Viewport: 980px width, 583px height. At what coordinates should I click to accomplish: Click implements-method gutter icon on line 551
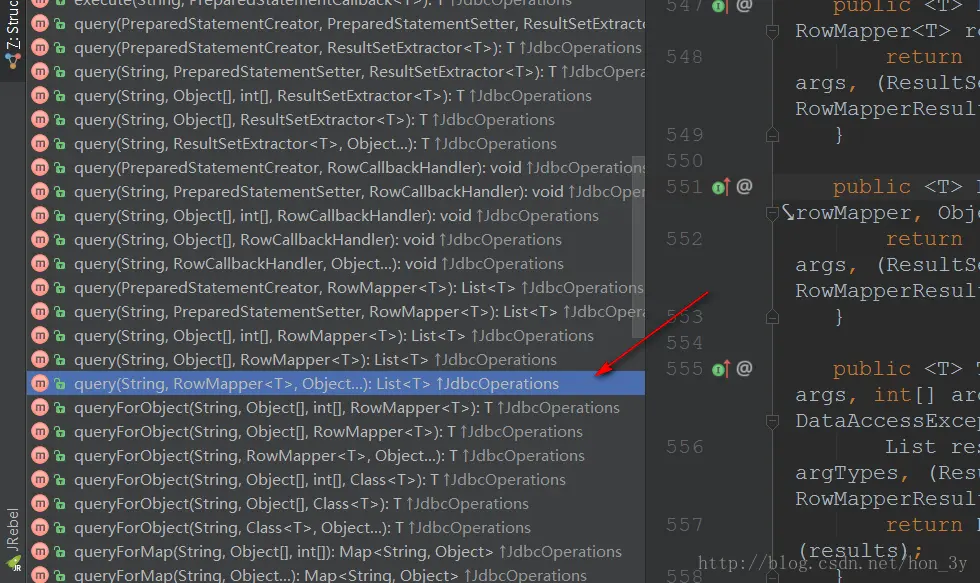coord(721,187)
